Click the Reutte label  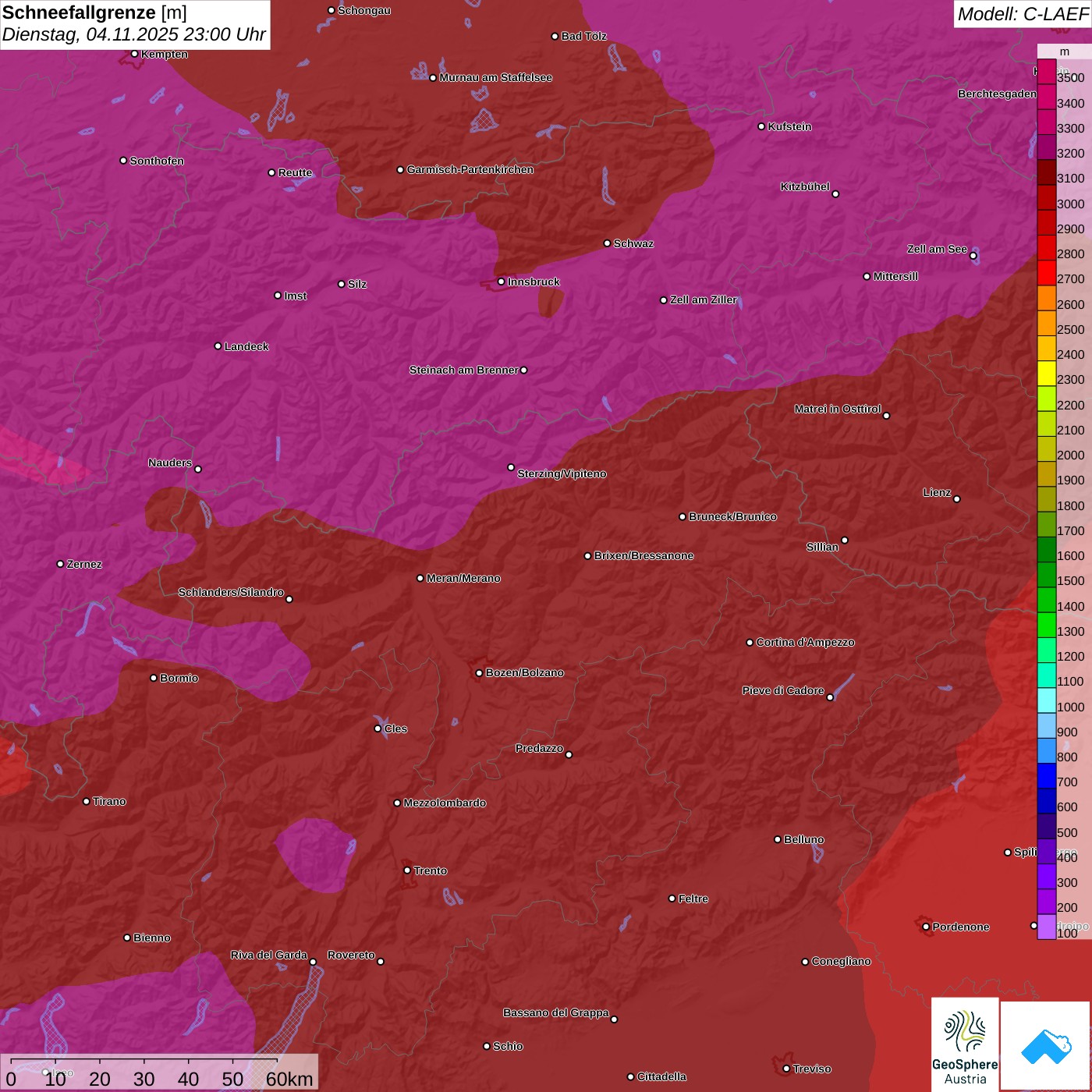(x=295, y=172)
